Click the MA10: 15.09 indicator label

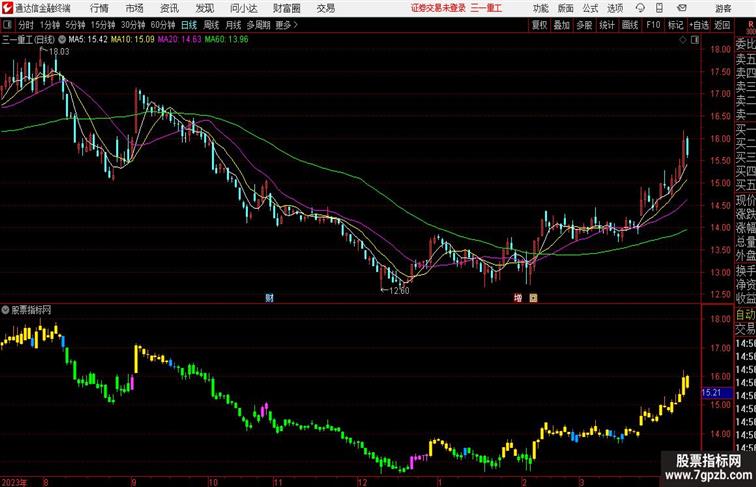(x=133, y=40)
